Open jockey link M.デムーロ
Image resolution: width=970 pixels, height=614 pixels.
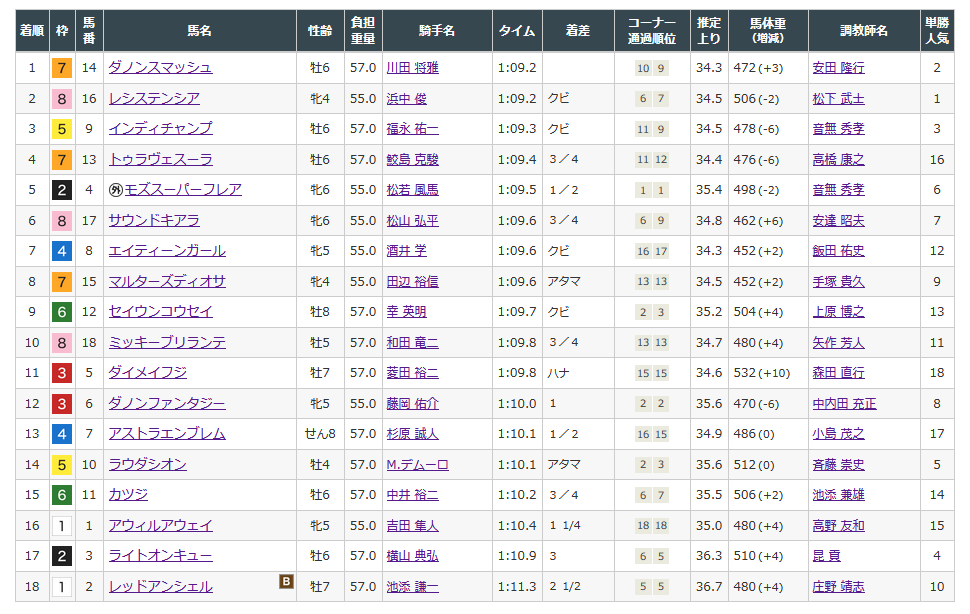[x=418, y=465]
